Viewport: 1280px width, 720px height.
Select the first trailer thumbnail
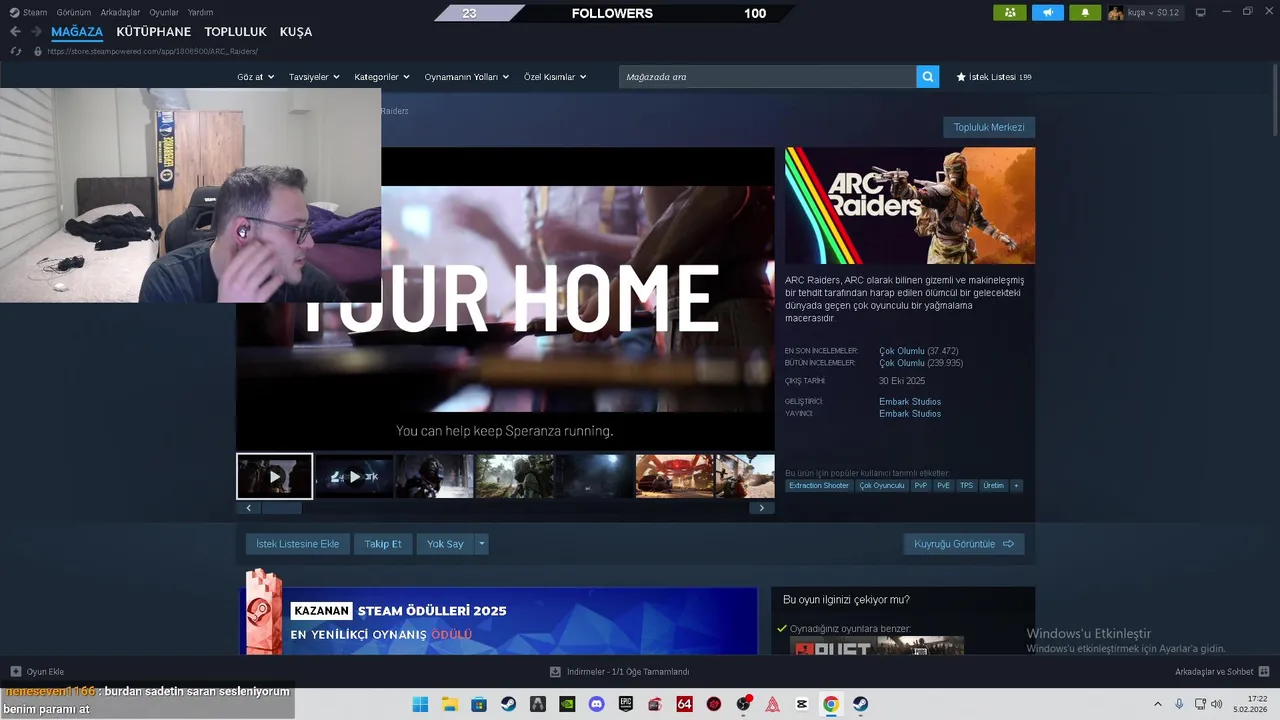(274, 476)
